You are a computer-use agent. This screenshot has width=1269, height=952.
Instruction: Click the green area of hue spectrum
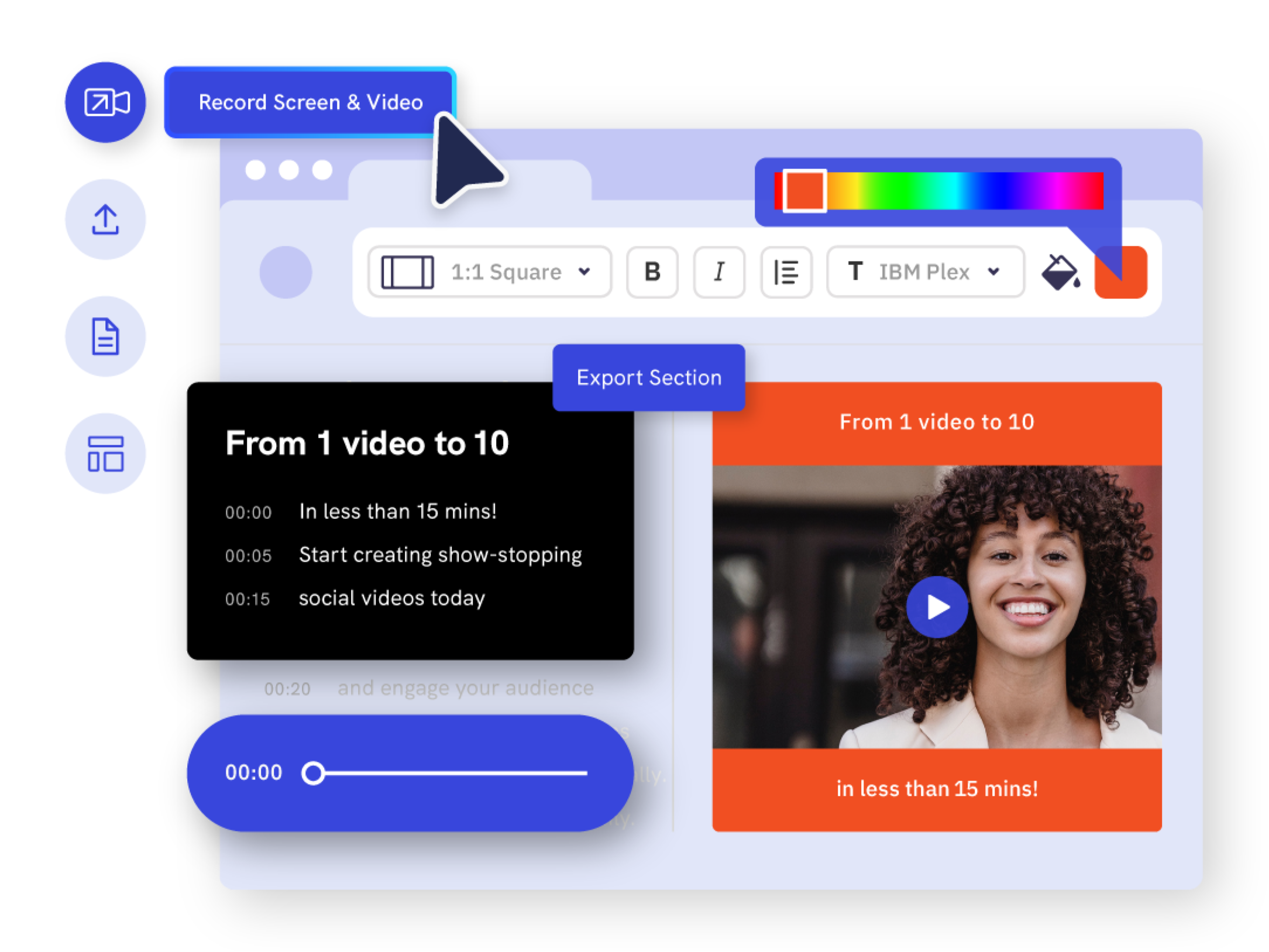901,191
